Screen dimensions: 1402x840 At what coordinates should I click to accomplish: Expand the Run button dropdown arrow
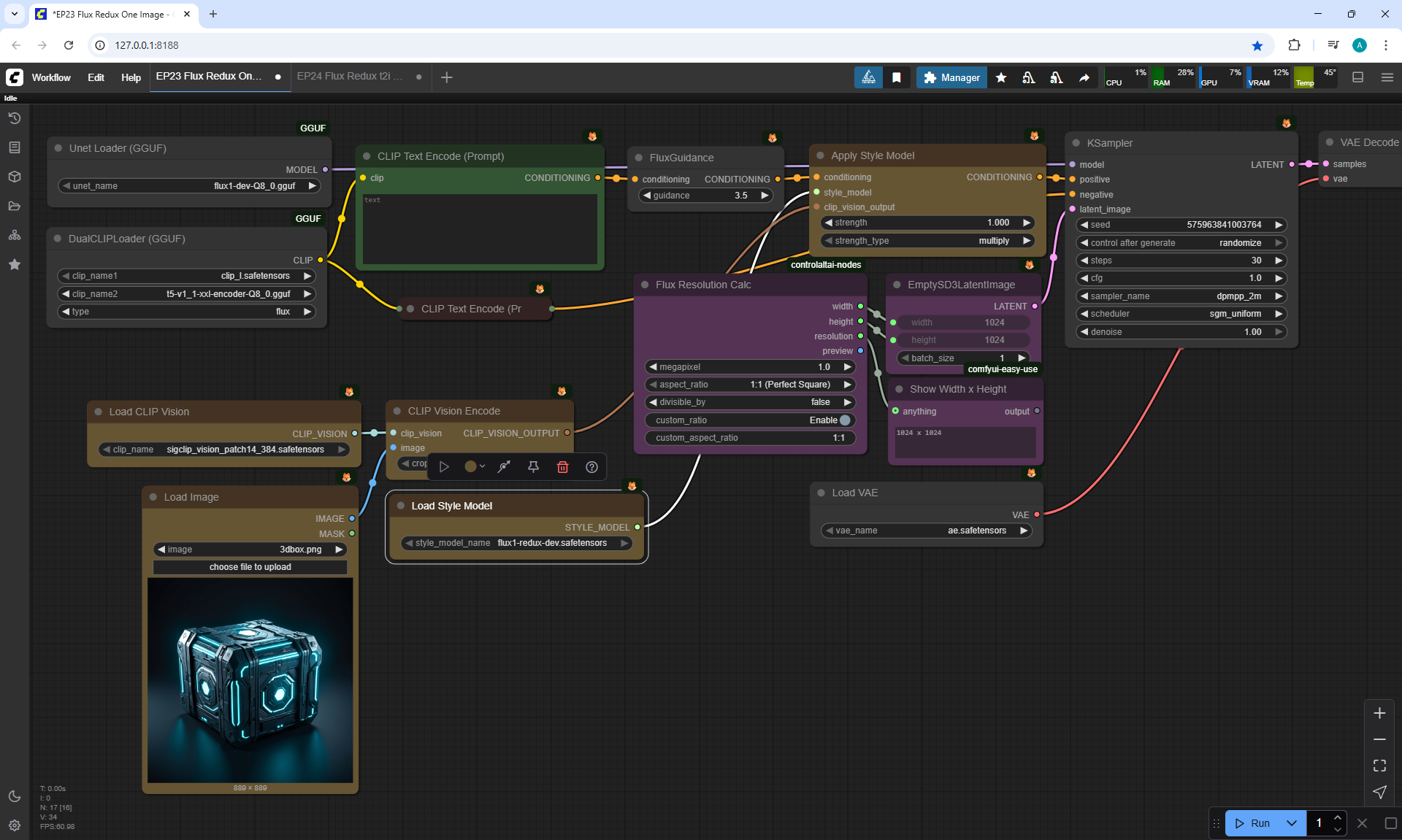[x=1291, y=823]
